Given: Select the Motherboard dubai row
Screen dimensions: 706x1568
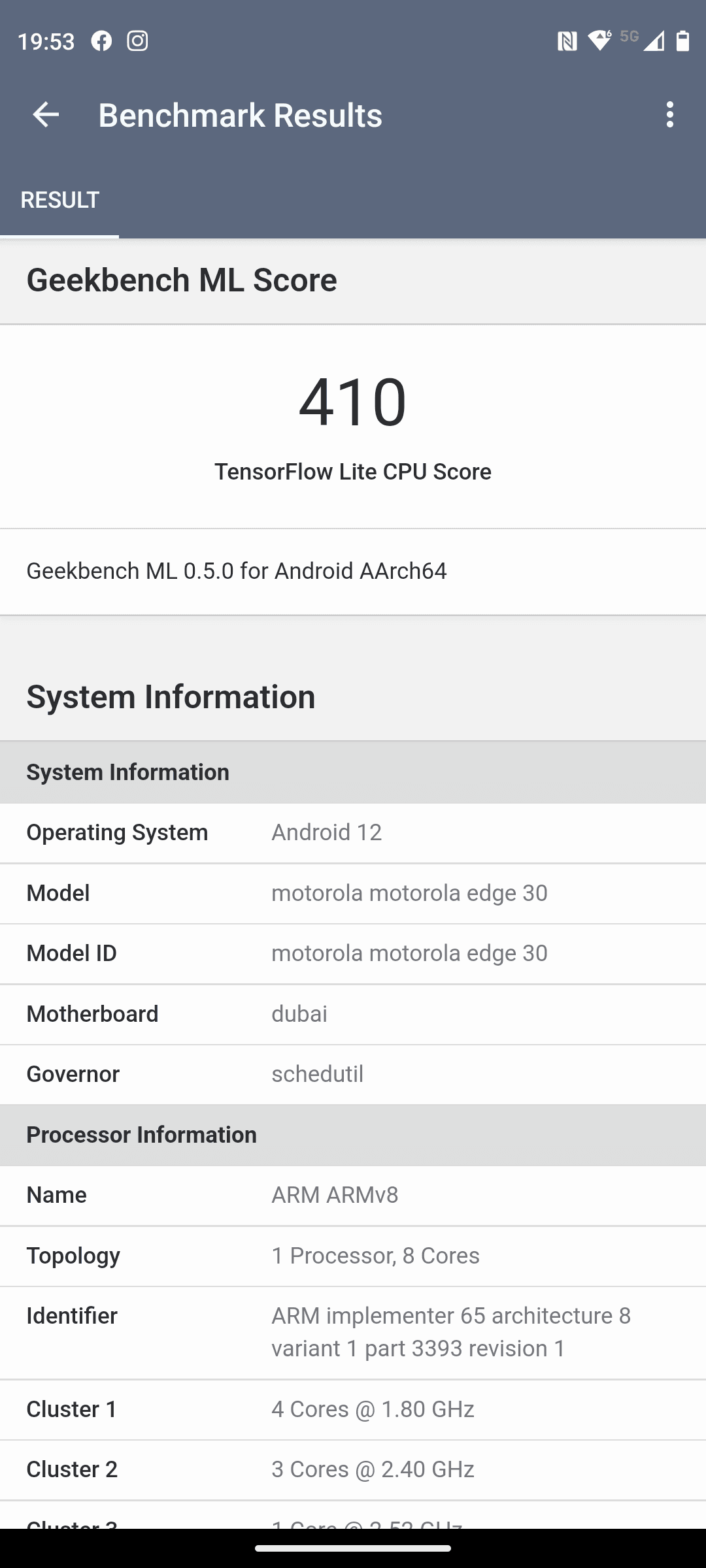Looking at the screenshot, I should click(x=353, y=1014).
